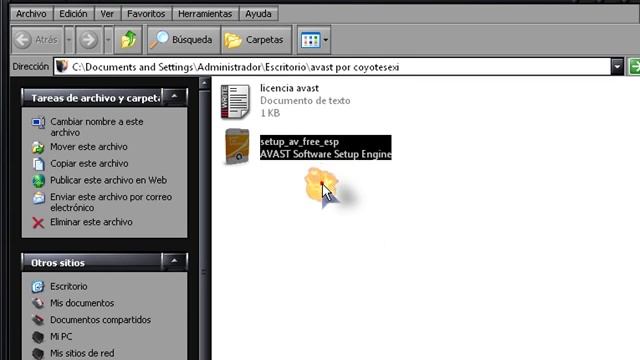Image resolution: width=640 pixels, height=360 pixels.
Task: Click the Documentos compartidos icon
Action: pyautogui.click(x=38, y=320)
